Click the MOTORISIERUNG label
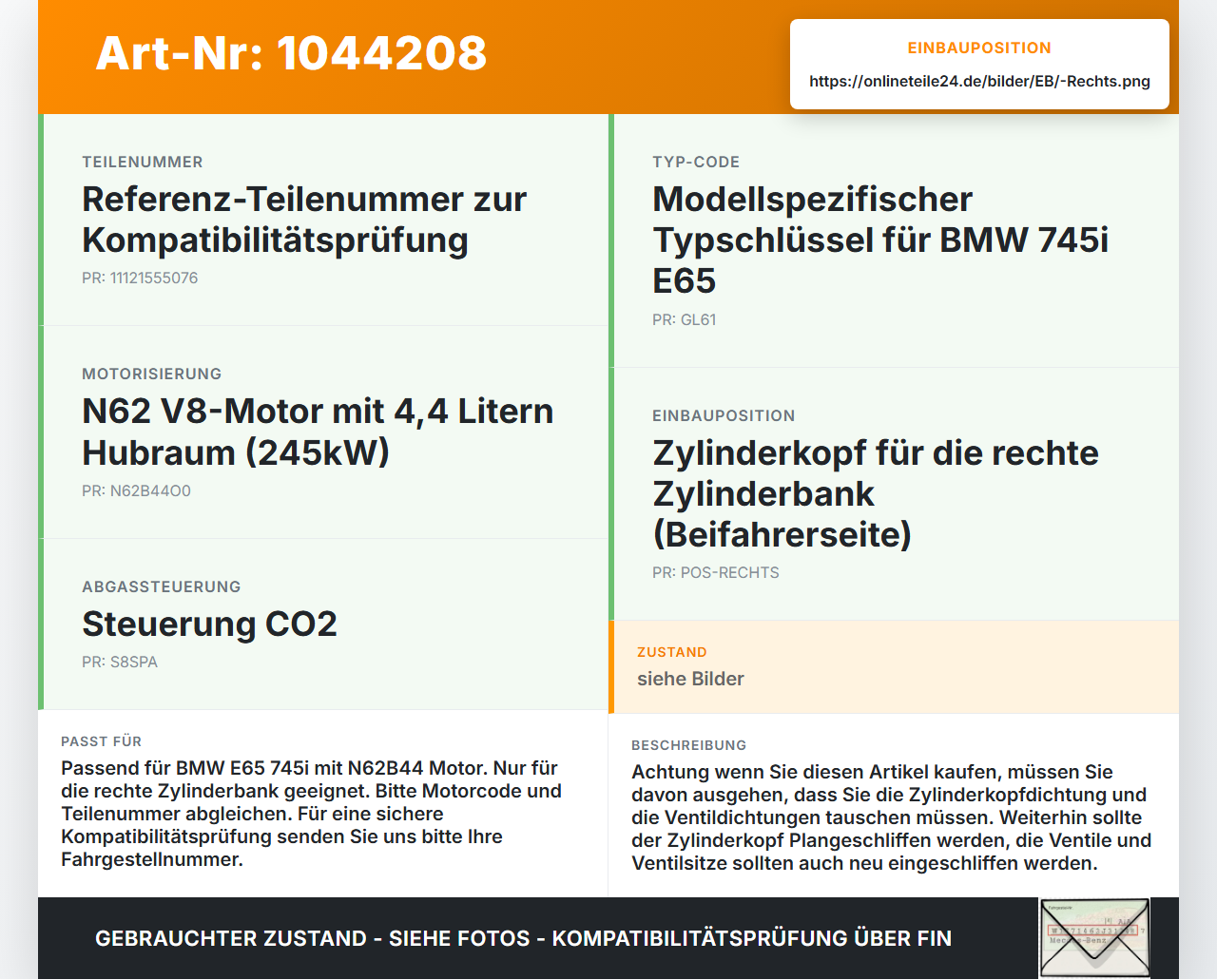The width and height of the screenshot is (1217, 980). tap(152, 375)
